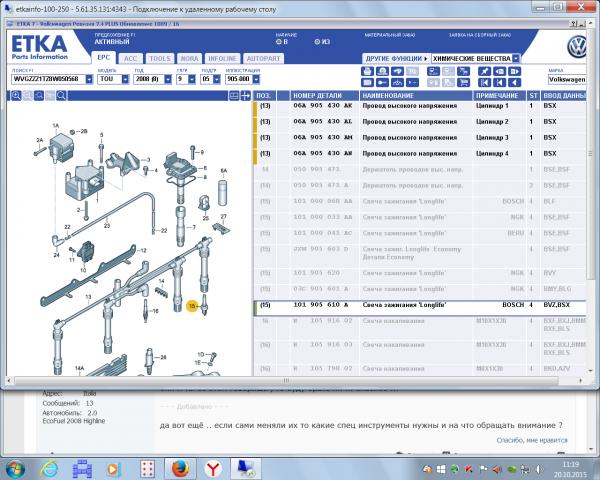Image resolution: width=600 pixels, height=480 pixels.
Task: Jump to the first illustration icon
Action: coord(484,82)
